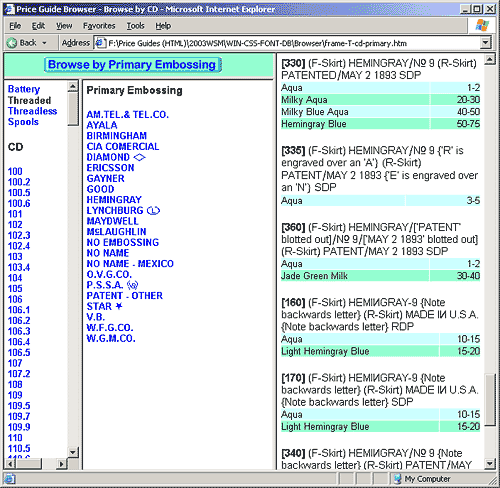Click the Back arrow icon
This screenshot has width=500, height=488.
pos(12,43)
